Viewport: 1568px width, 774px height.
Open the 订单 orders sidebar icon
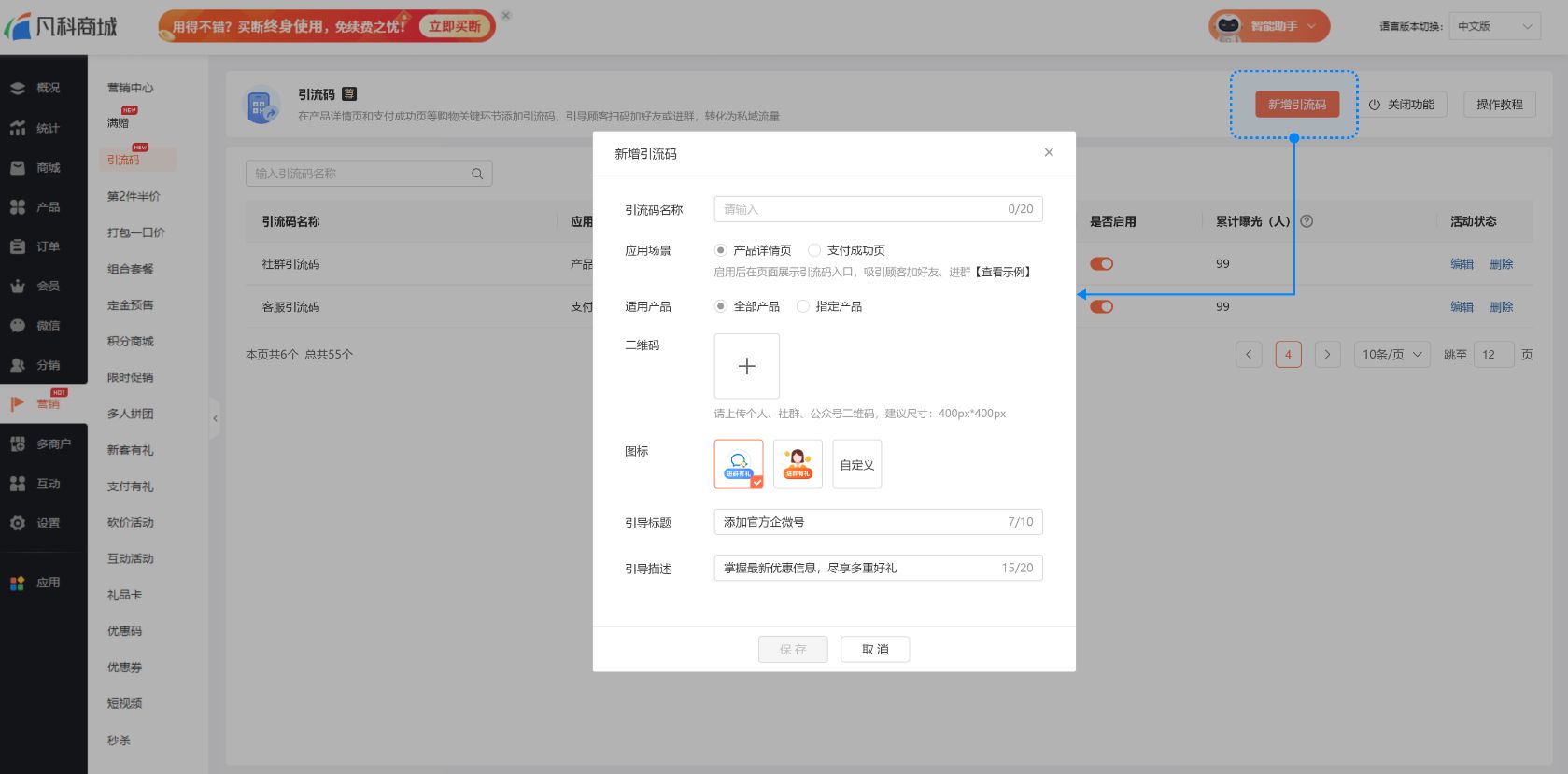(x=18, y=246)
